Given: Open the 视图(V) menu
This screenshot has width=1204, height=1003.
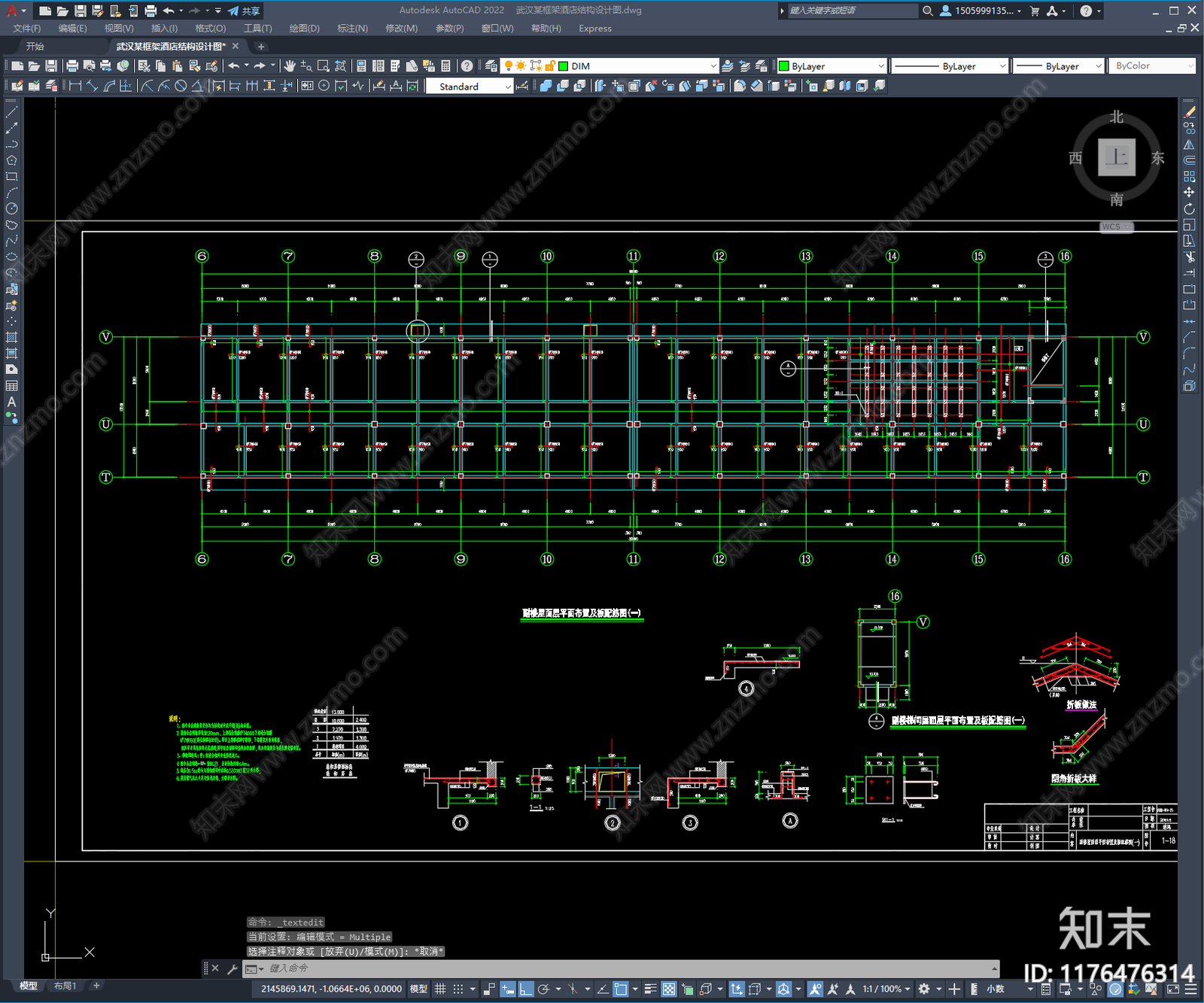Looking at the screenshot, I should pos(119,29).
